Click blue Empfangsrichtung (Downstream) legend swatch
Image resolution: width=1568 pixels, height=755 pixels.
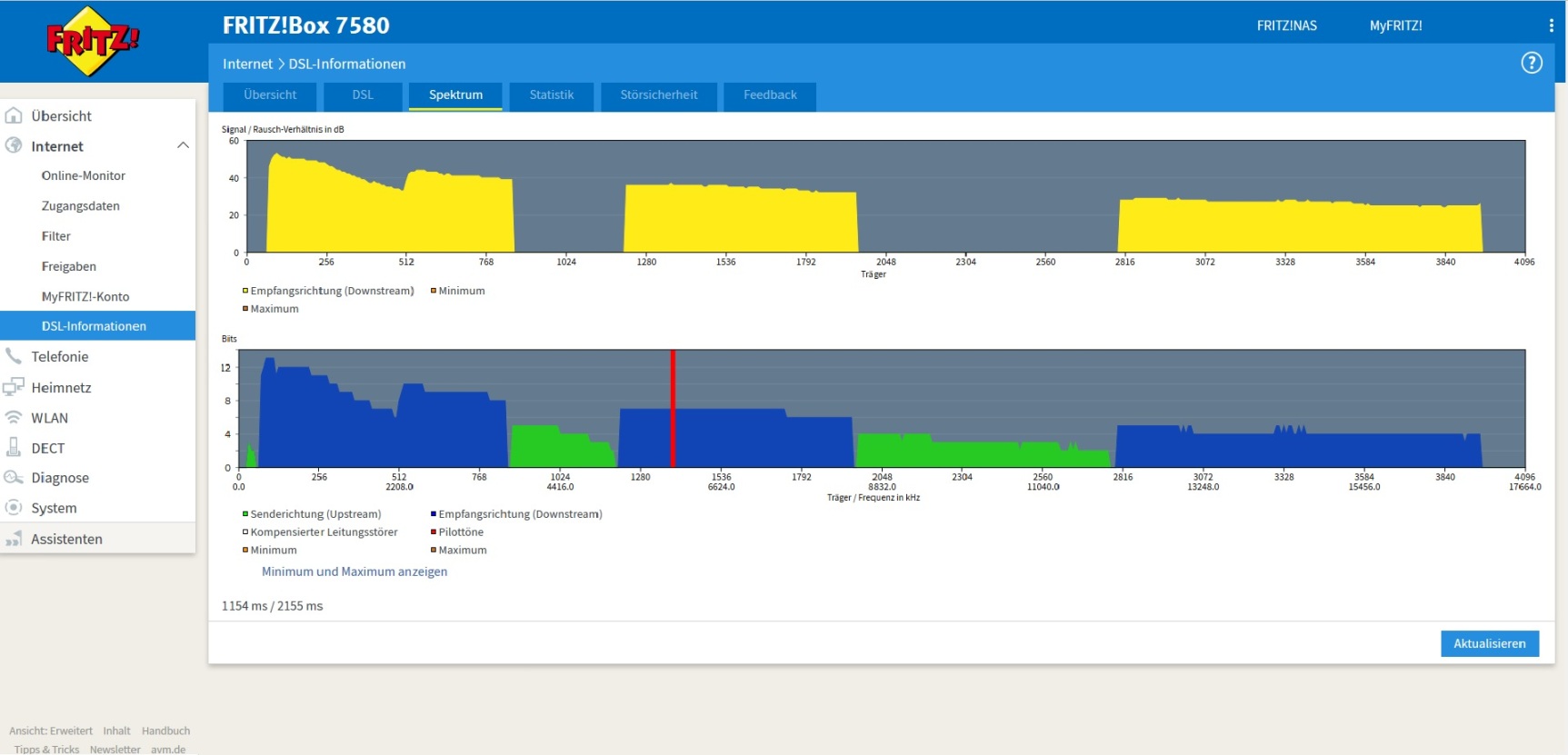434,514
